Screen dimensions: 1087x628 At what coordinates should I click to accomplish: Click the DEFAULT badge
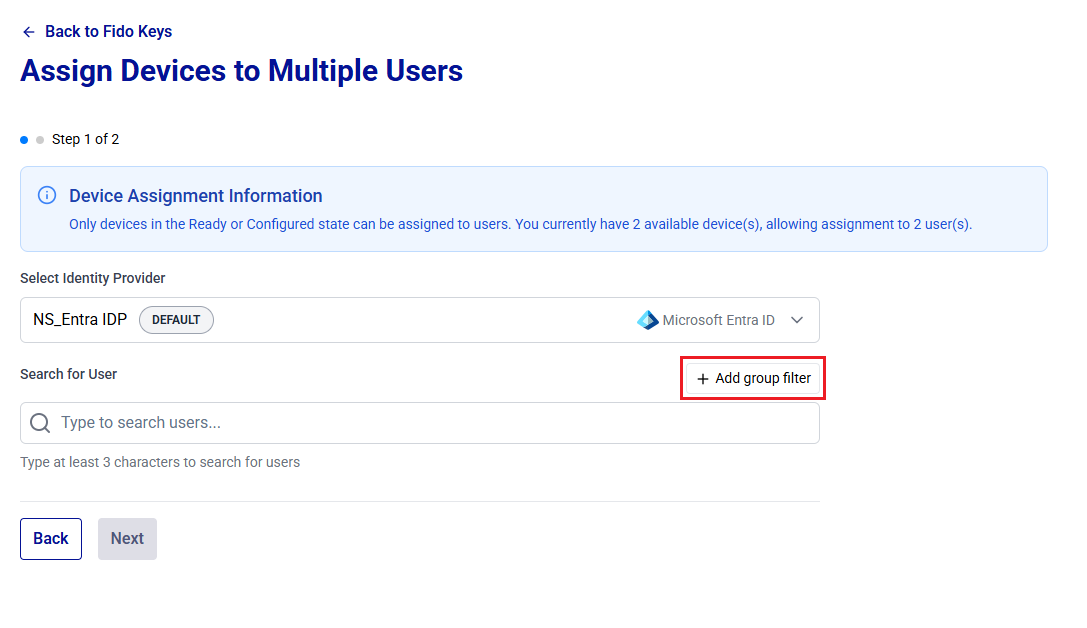[x=176, y=320]
